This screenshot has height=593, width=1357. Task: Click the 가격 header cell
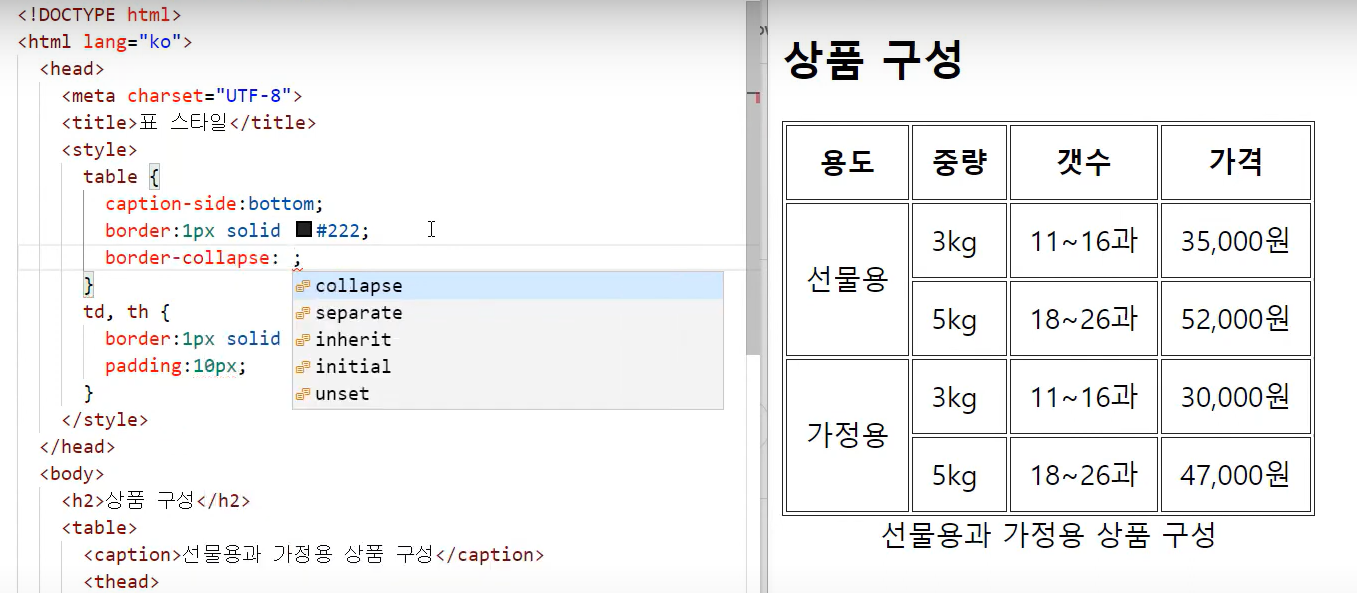pyautogui.click(x=1236, y=162)
